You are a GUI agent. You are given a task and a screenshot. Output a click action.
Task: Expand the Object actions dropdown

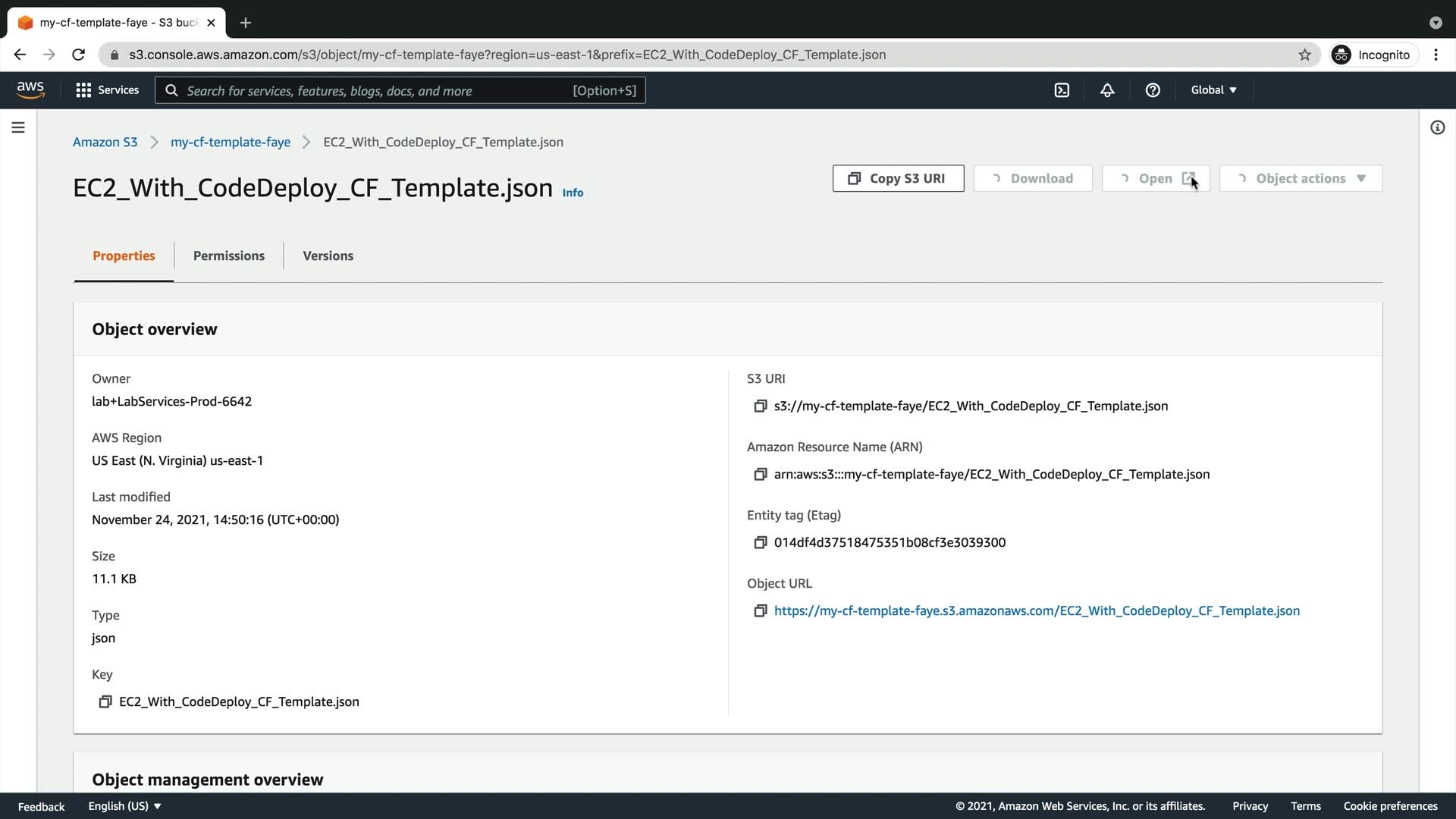pos(1301,179)
